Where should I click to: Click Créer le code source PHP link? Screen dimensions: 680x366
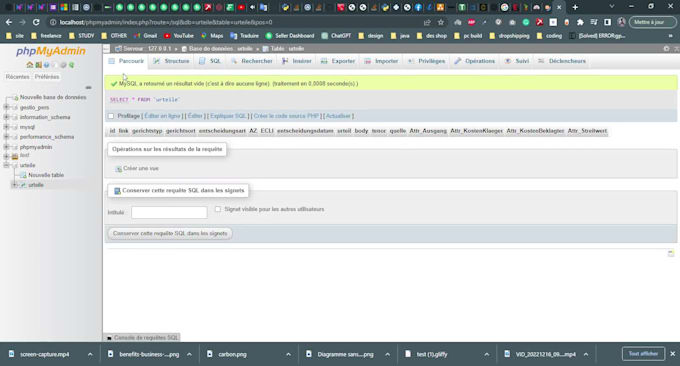tap(286, 116)
